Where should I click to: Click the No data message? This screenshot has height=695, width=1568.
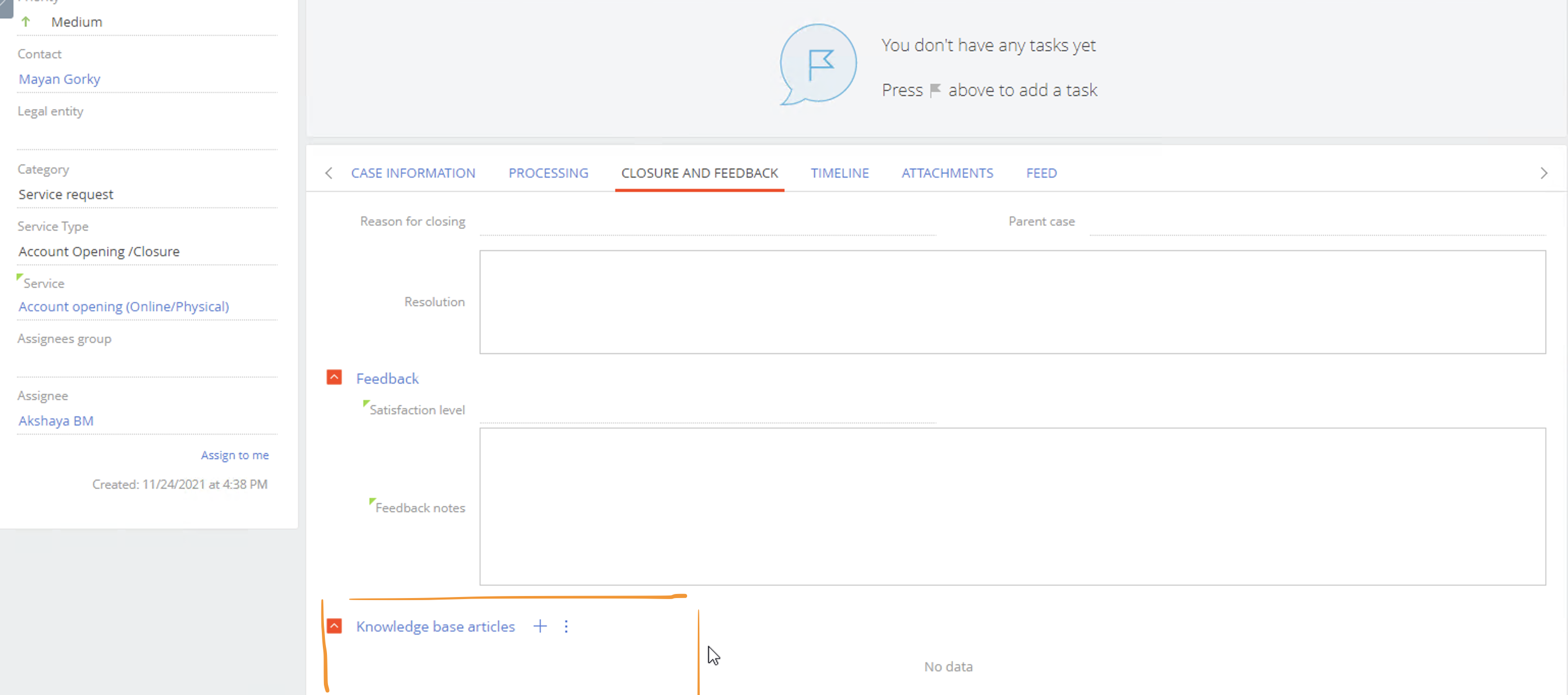[948, 666]
